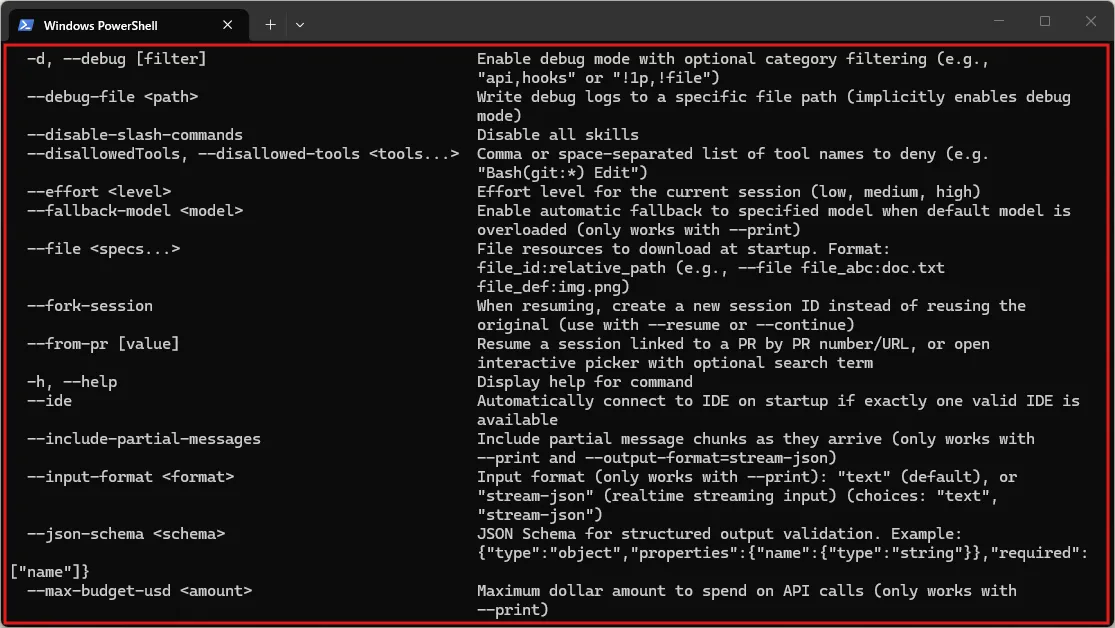This screenshot has width=1115, height=628.
Task: Click "Display help for command" description
Action: [585, 382]
